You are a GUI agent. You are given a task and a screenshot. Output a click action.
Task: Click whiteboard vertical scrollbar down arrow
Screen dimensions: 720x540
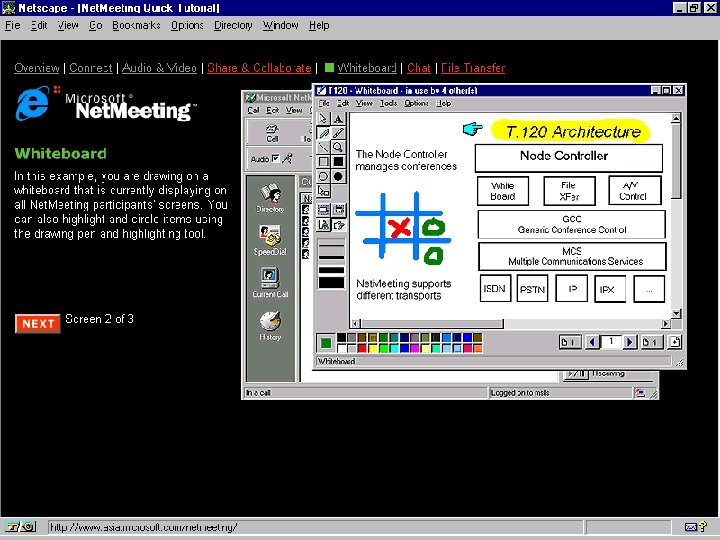(x=675, y=314)
